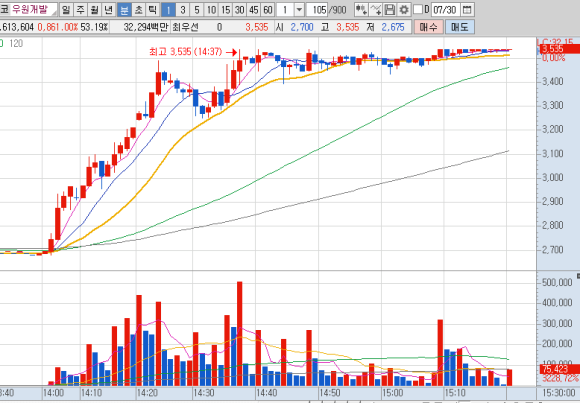Select the 초 (second) chart period
Screen dimensions: 580x403
[x=138, y=10]
